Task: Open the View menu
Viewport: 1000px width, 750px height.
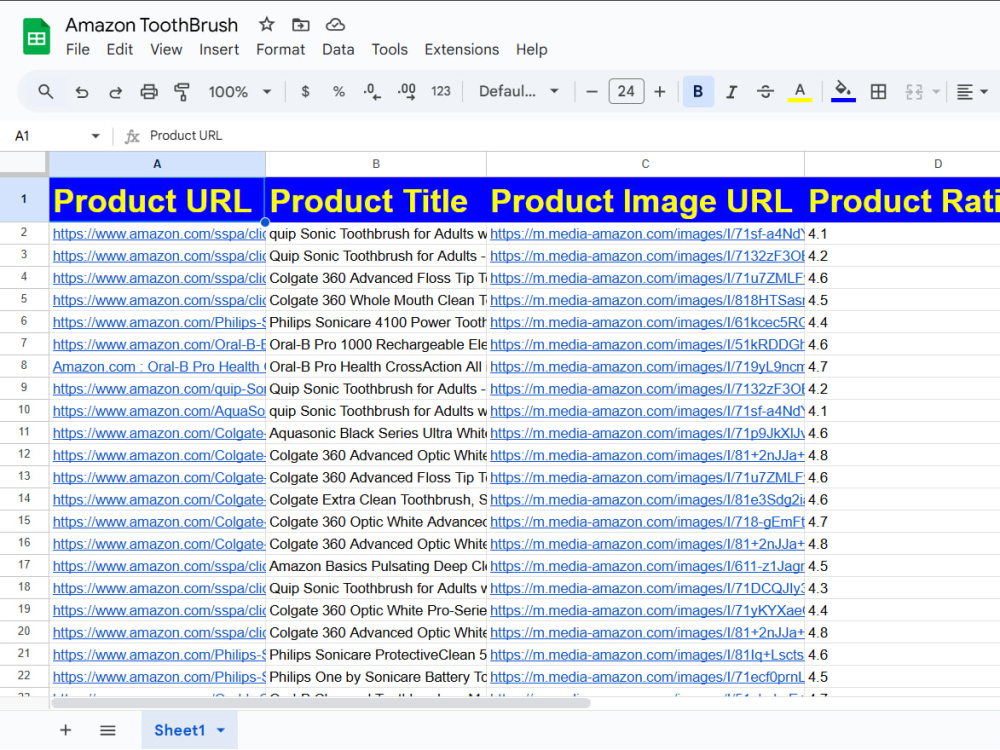Action: tap(166, 50)
